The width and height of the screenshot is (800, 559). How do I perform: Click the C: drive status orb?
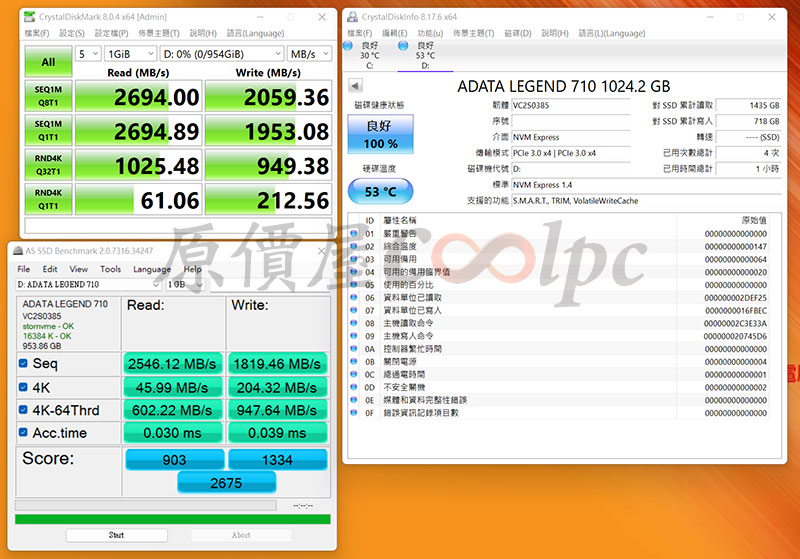pyautogui.click(x=348, y=46)
